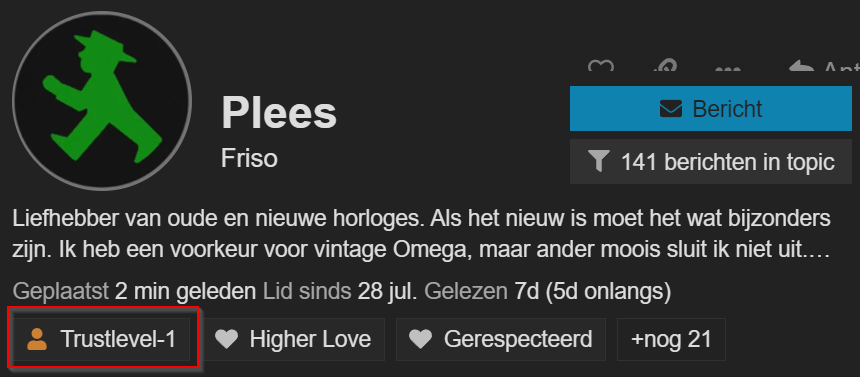Screen dimensions: 860x377
Task: Click the heart icon beside Higher Love
Action: click(x=227, y=339)
